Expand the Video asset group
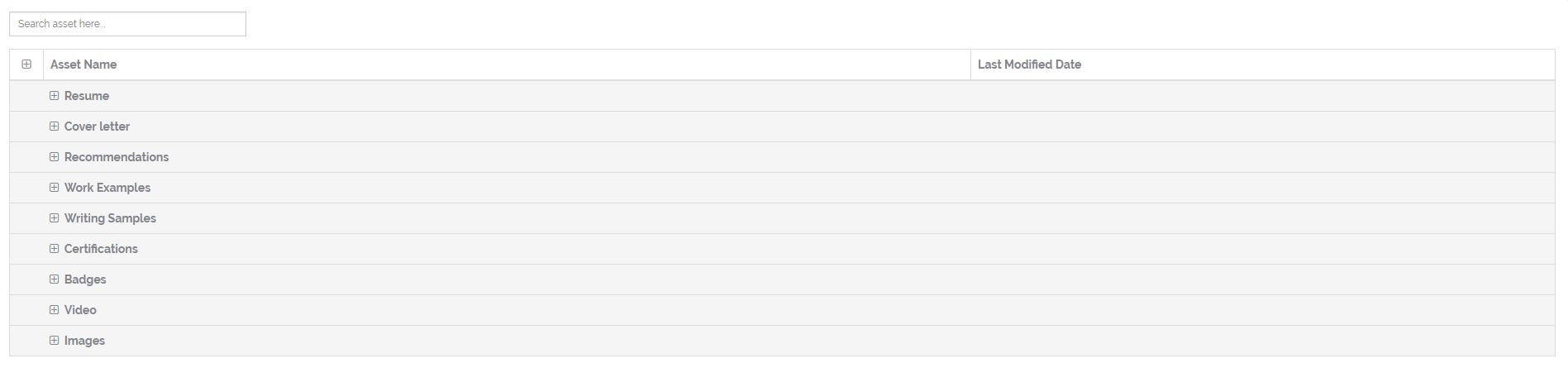Viewport: 1568px width, 382px height. [55, 310]
